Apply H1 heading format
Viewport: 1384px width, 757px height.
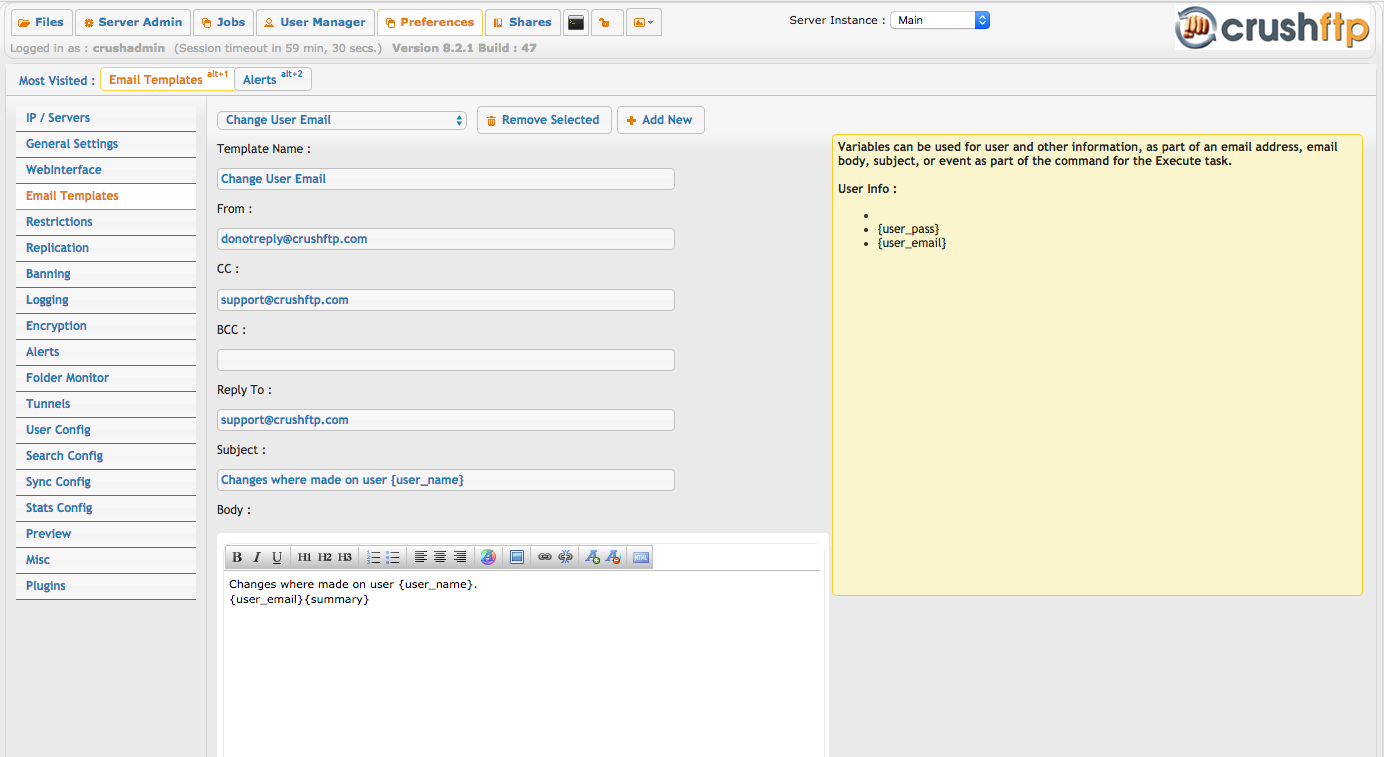(x=305, y=557)
